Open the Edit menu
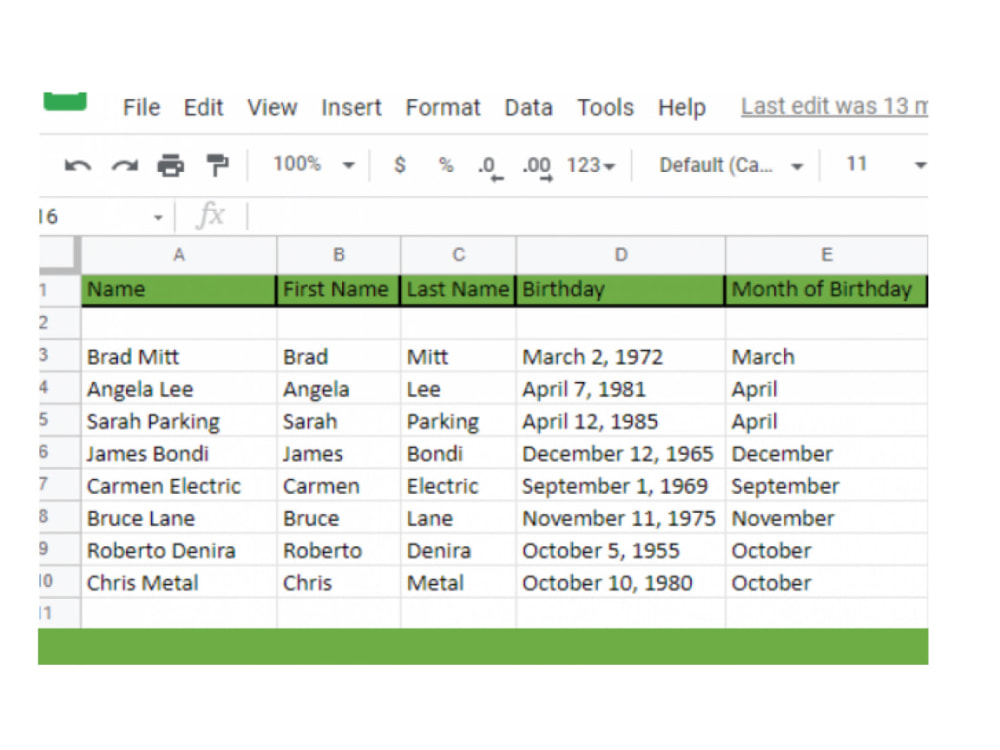The width and height of the screenshot is (1000, 750). pos(203,107)
